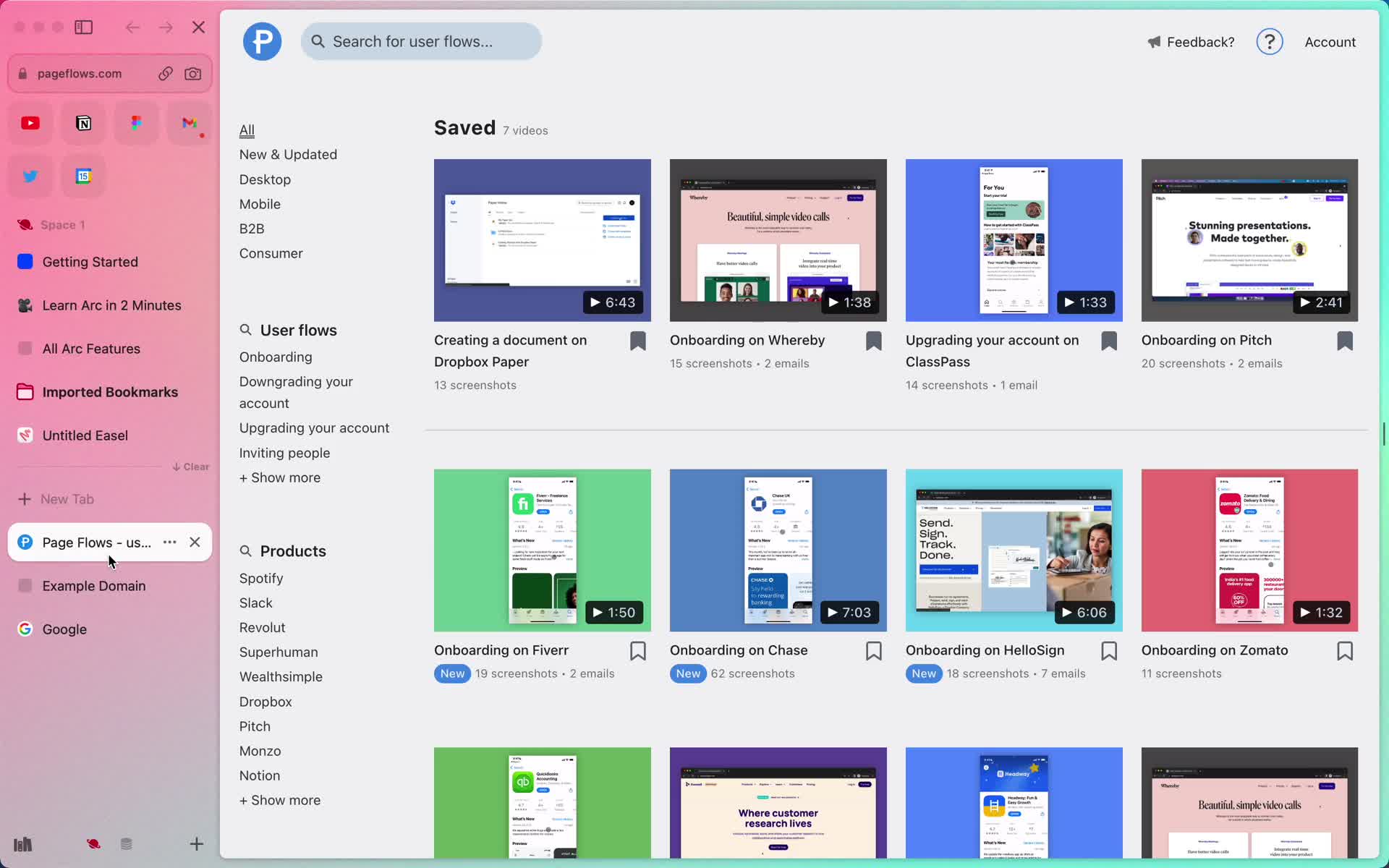The height and width of the screenshot is (868, 1389).
Task: Open the Account menu link
Action: 1330,42
